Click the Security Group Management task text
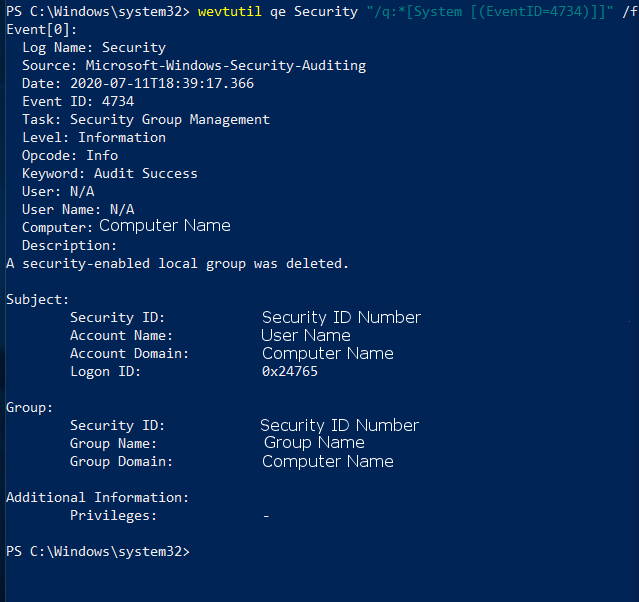The image size is (639, 602). [170, 119]
